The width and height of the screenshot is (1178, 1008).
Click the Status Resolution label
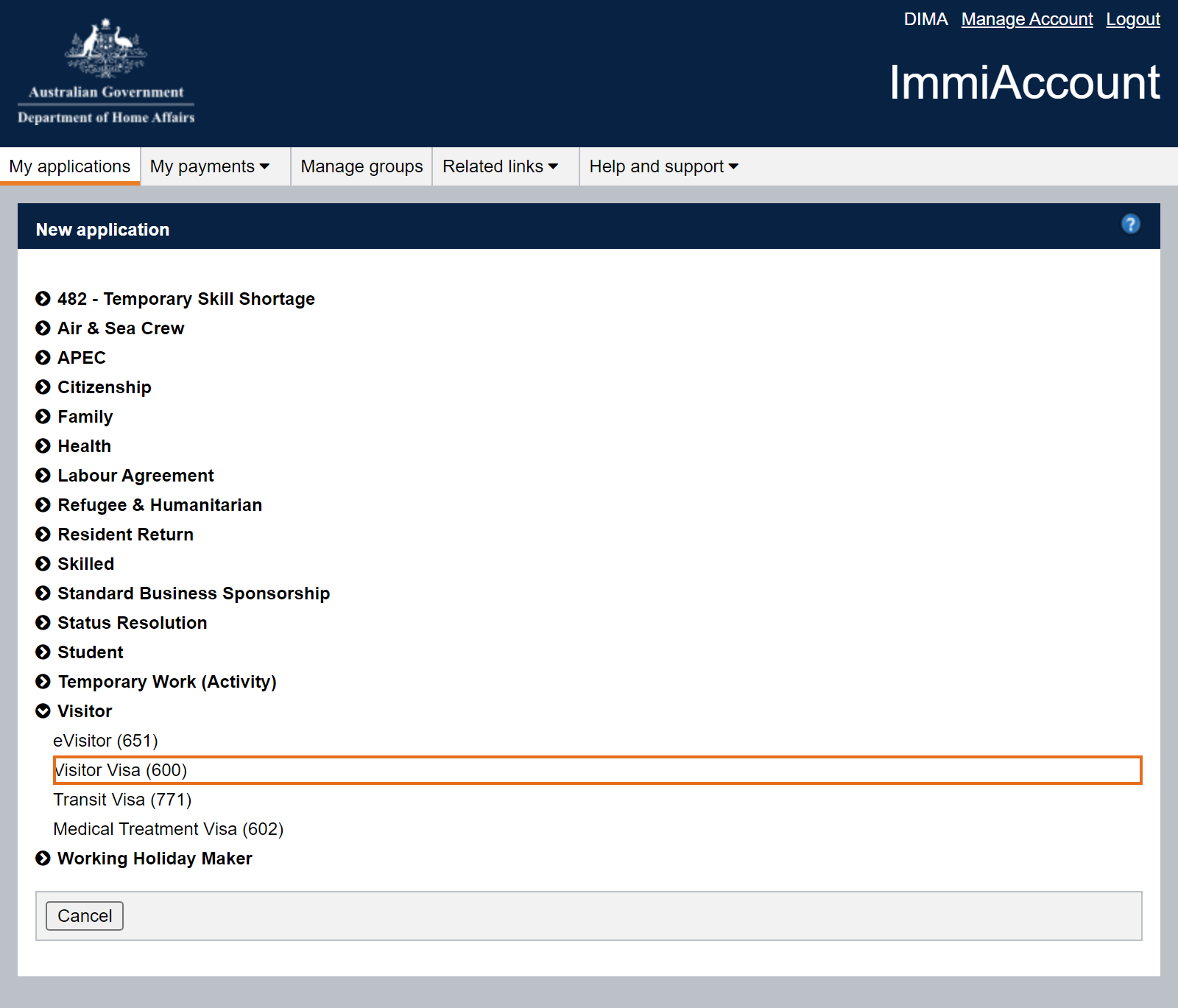(x=133, y=623)
